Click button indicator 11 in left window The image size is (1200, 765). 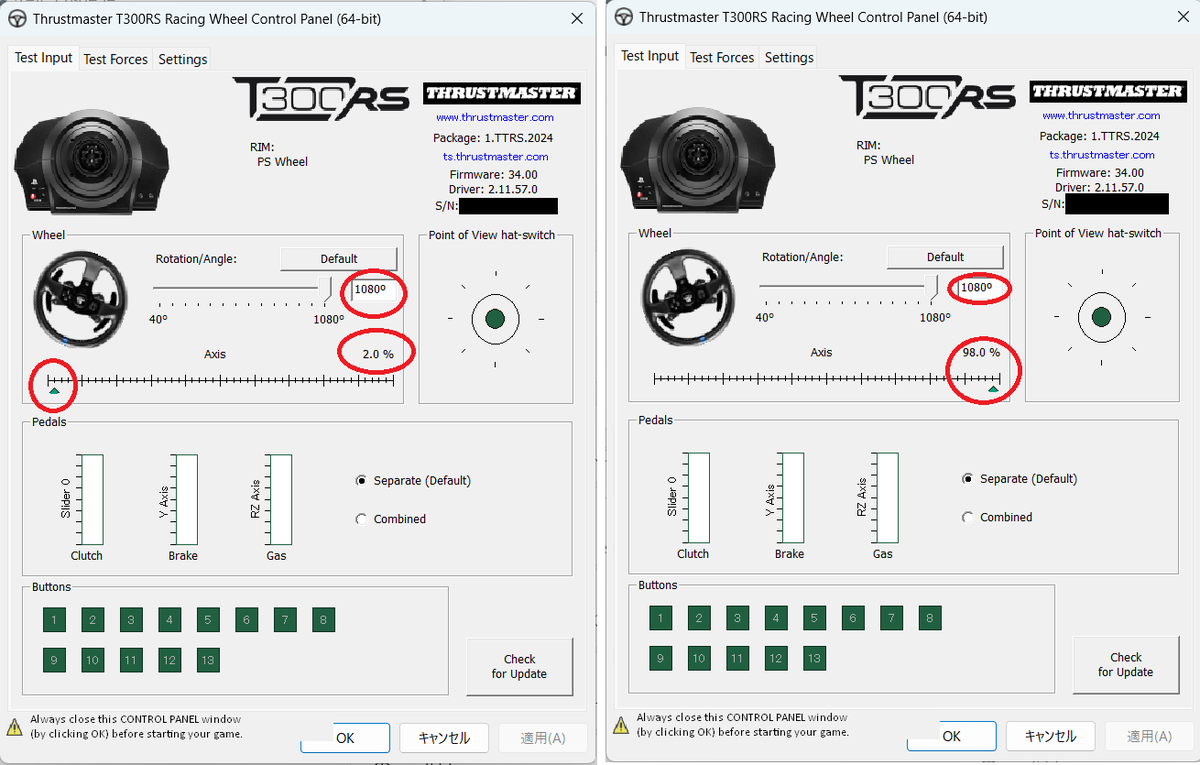click(x=131, y=660)
